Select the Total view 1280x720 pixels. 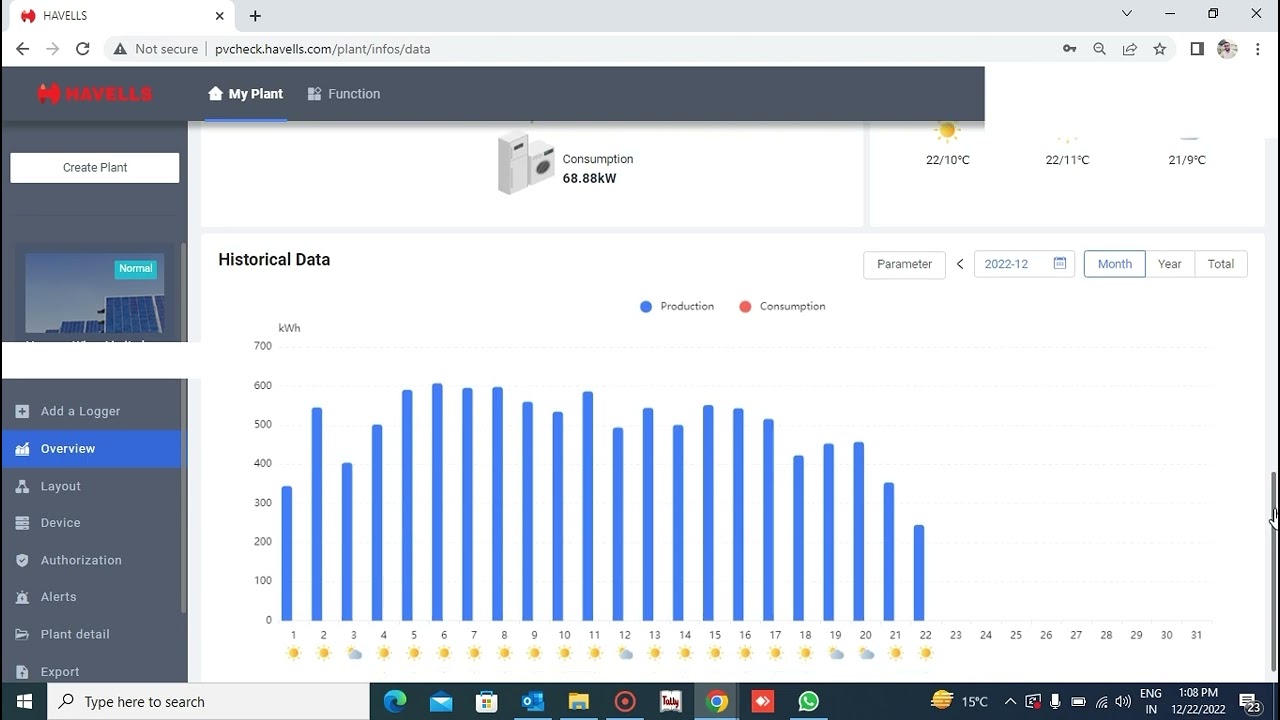(1221, 264)
